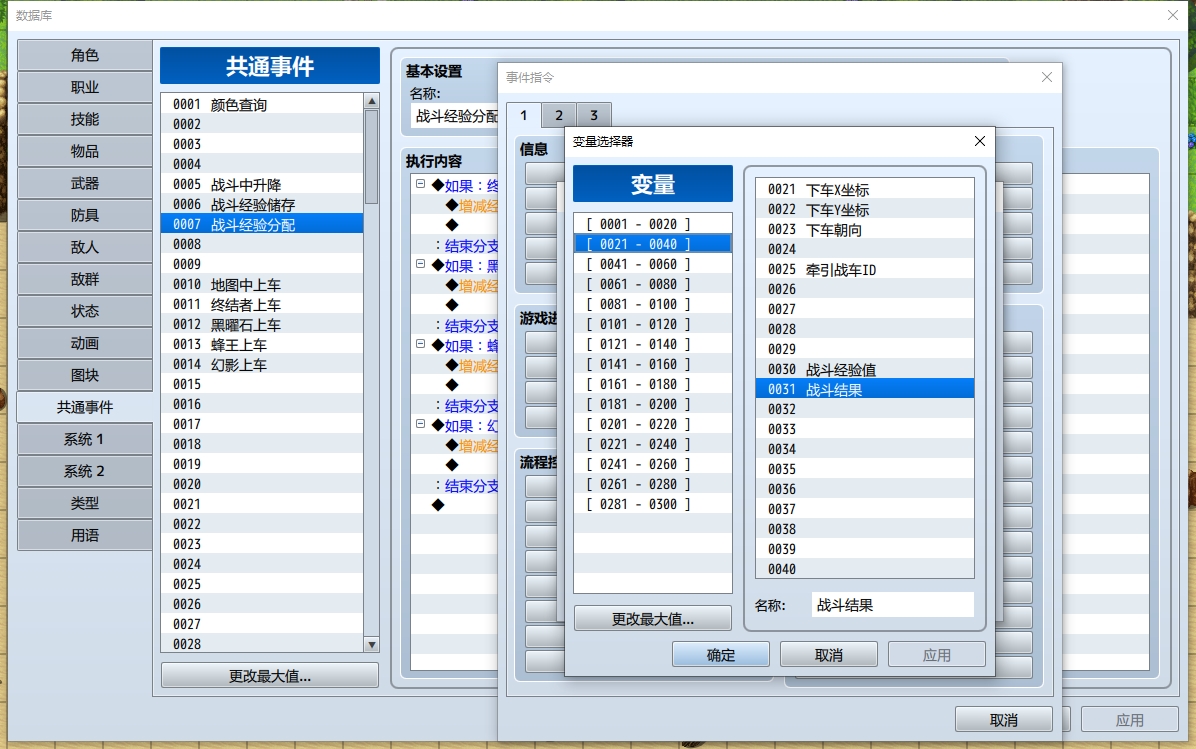Close the 变量选择器 dialog
The height and width of the screenshot is (749, 1196).
point(980,141)
